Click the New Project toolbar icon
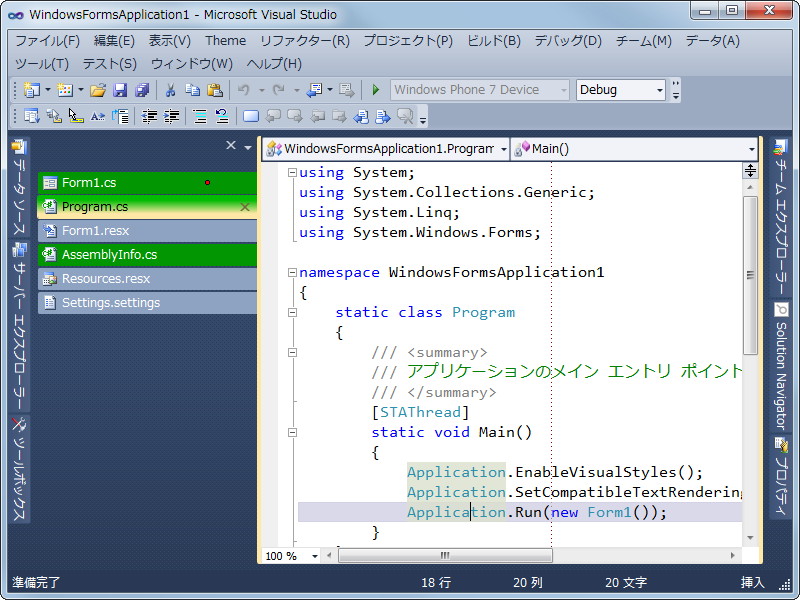Image resolution: width=800 pixels, height=600 pixels. (x=31, y=90)
